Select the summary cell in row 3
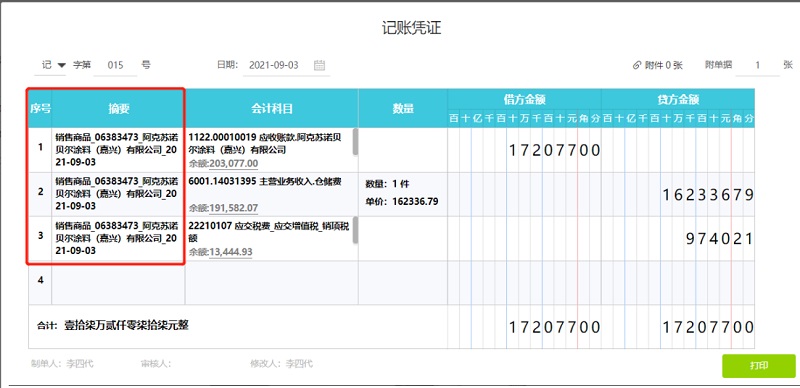Viewport: 800px width, 388px height. click(x=118, y=238)
